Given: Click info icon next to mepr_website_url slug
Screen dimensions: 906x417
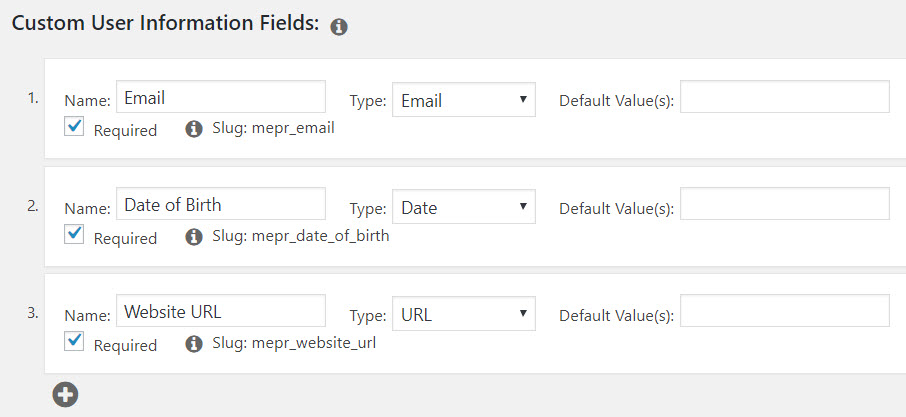Looking at the screenshot, I should click(x=194, y=344).
